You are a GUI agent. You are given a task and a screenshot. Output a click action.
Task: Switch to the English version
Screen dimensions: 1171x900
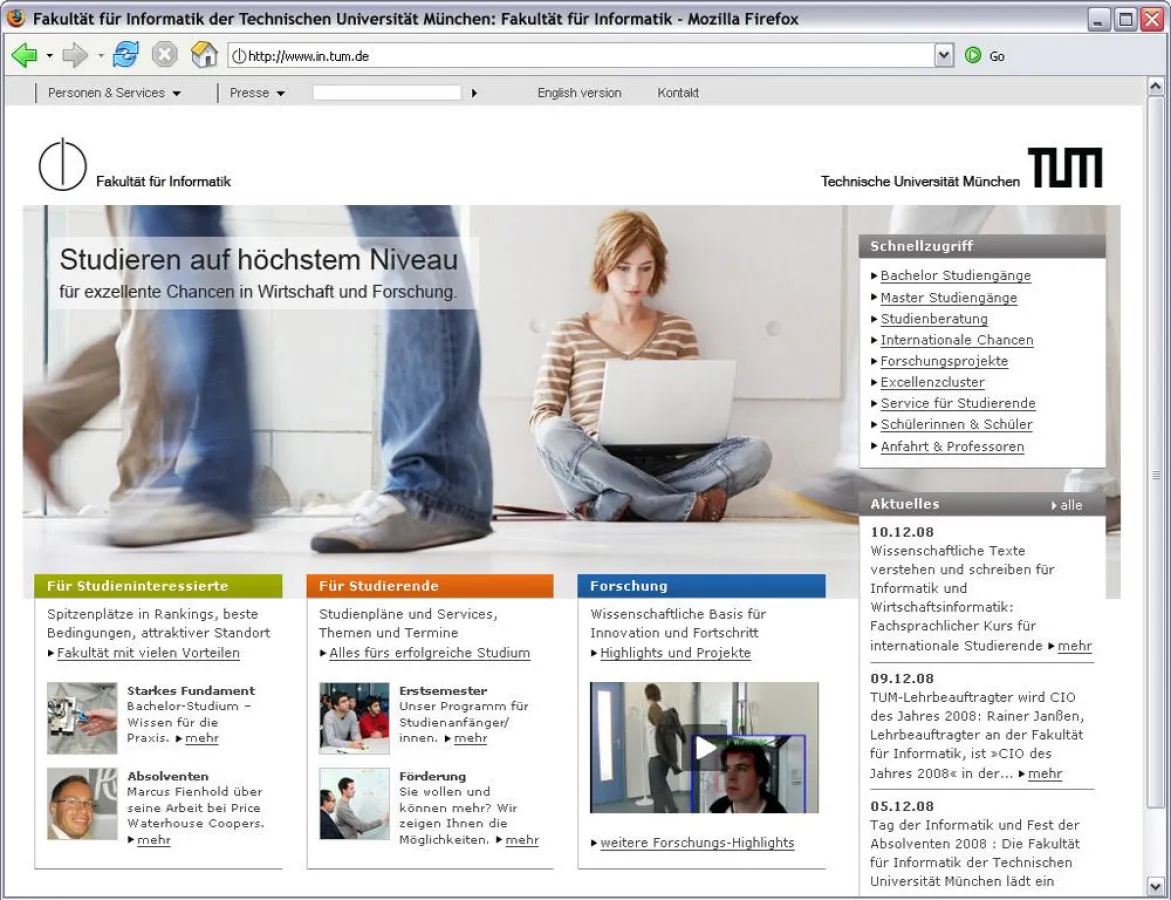pyautogui.click(x=579, y=93)
